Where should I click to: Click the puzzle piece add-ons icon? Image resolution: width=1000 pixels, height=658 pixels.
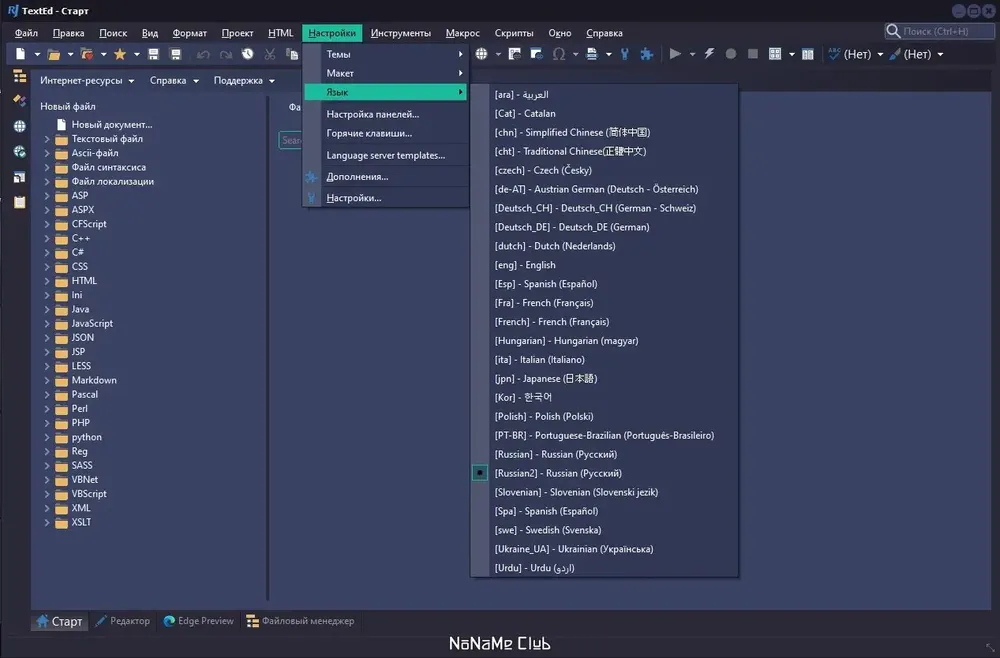pos(647,54)
